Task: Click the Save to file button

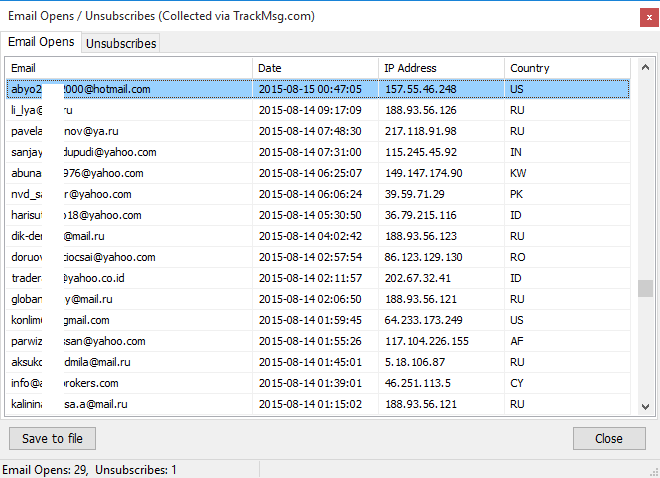Action: click(x=52, y=438)
